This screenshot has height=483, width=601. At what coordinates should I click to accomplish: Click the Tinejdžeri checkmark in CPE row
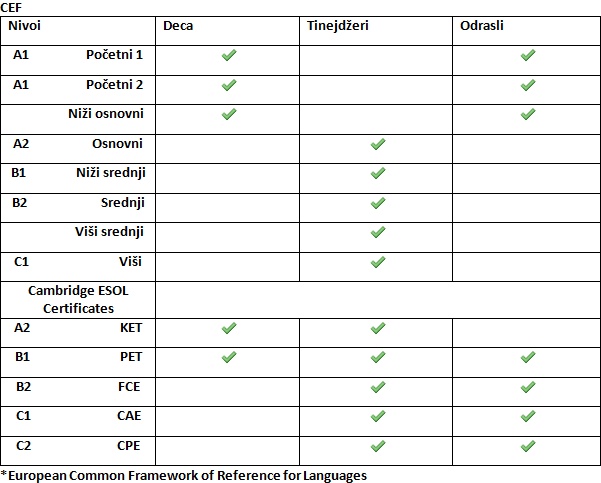(x=378, y=446)
